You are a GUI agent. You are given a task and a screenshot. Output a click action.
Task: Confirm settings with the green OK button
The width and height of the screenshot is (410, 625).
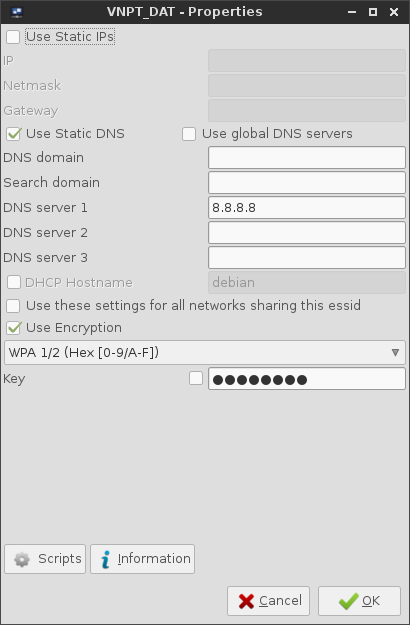pyautogui.click(x=359, y=601)
